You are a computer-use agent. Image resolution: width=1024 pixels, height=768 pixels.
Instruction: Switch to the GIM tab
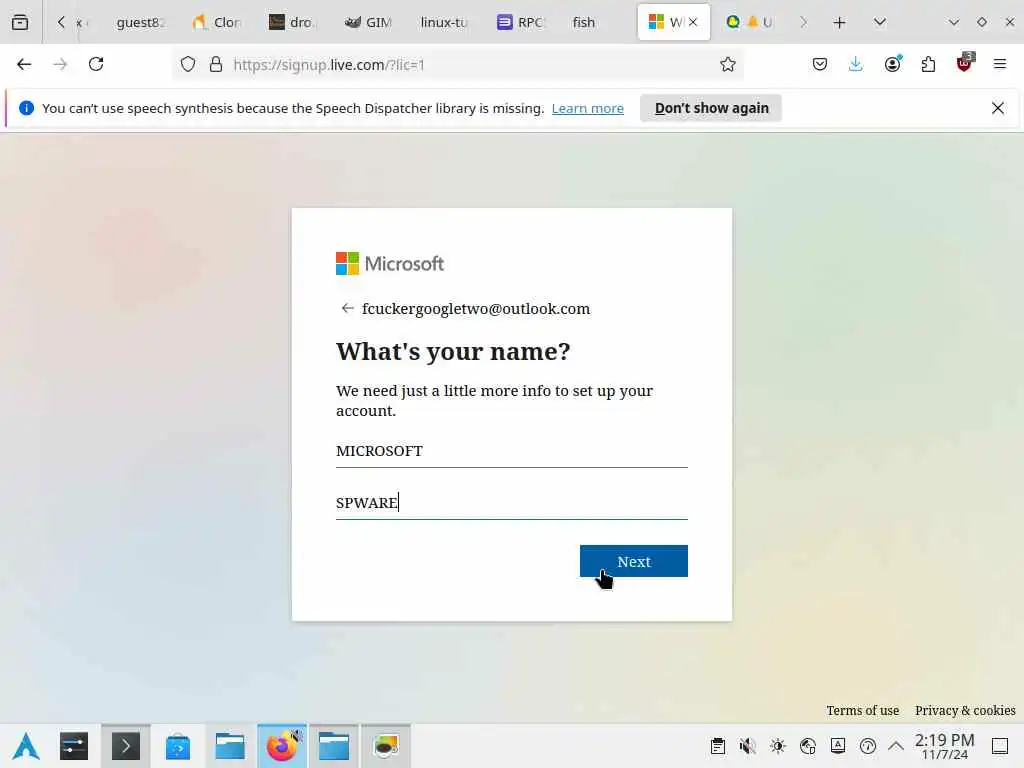(x=369, y=22)
